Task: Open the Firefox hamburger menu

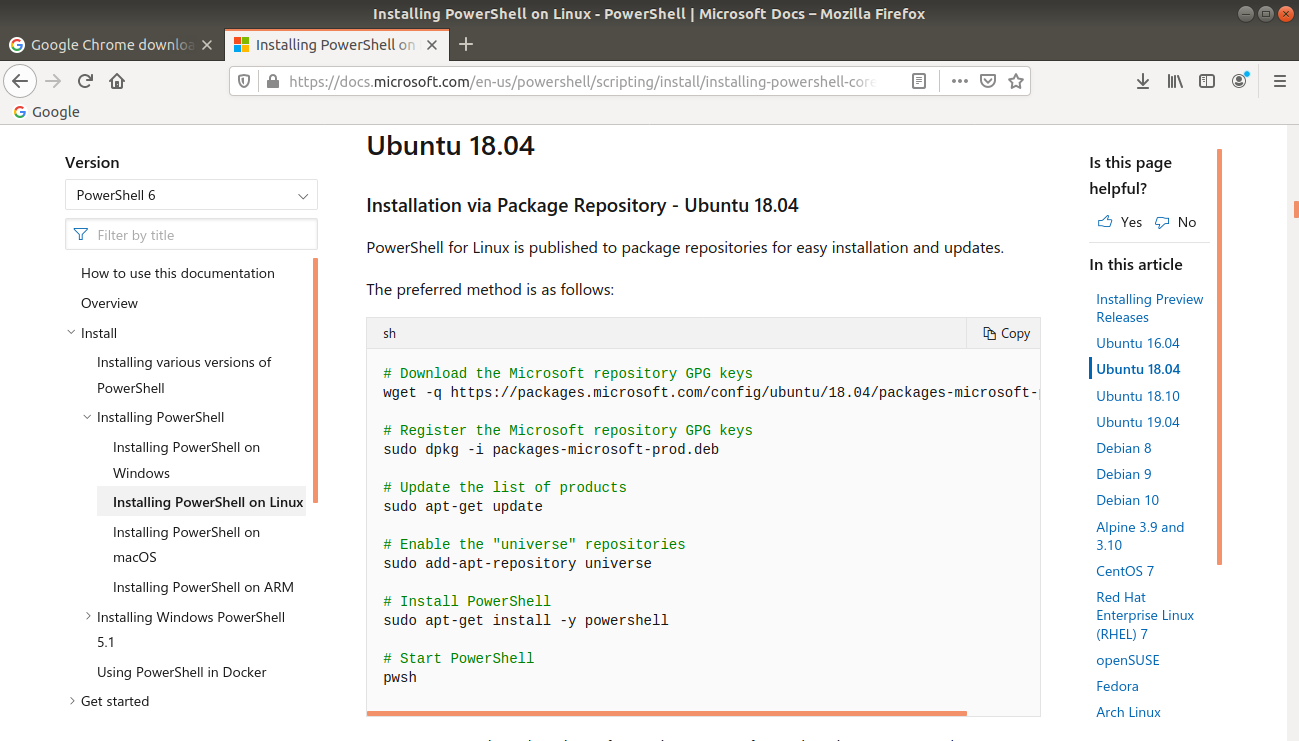Action: [x=1279, y=81]
